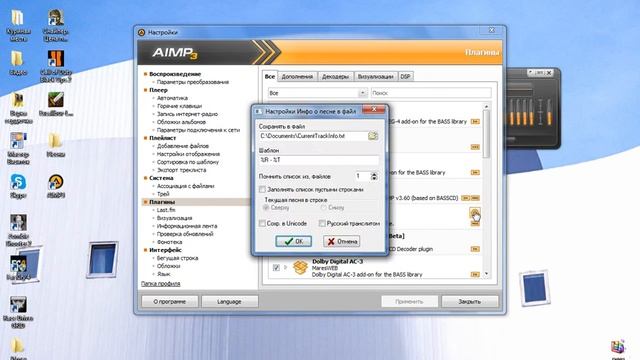Open the 'Трей' settings page
Image resolution: width=640 pixels, height=360 pixels.
pyautogui.click(x=163, y=194)
